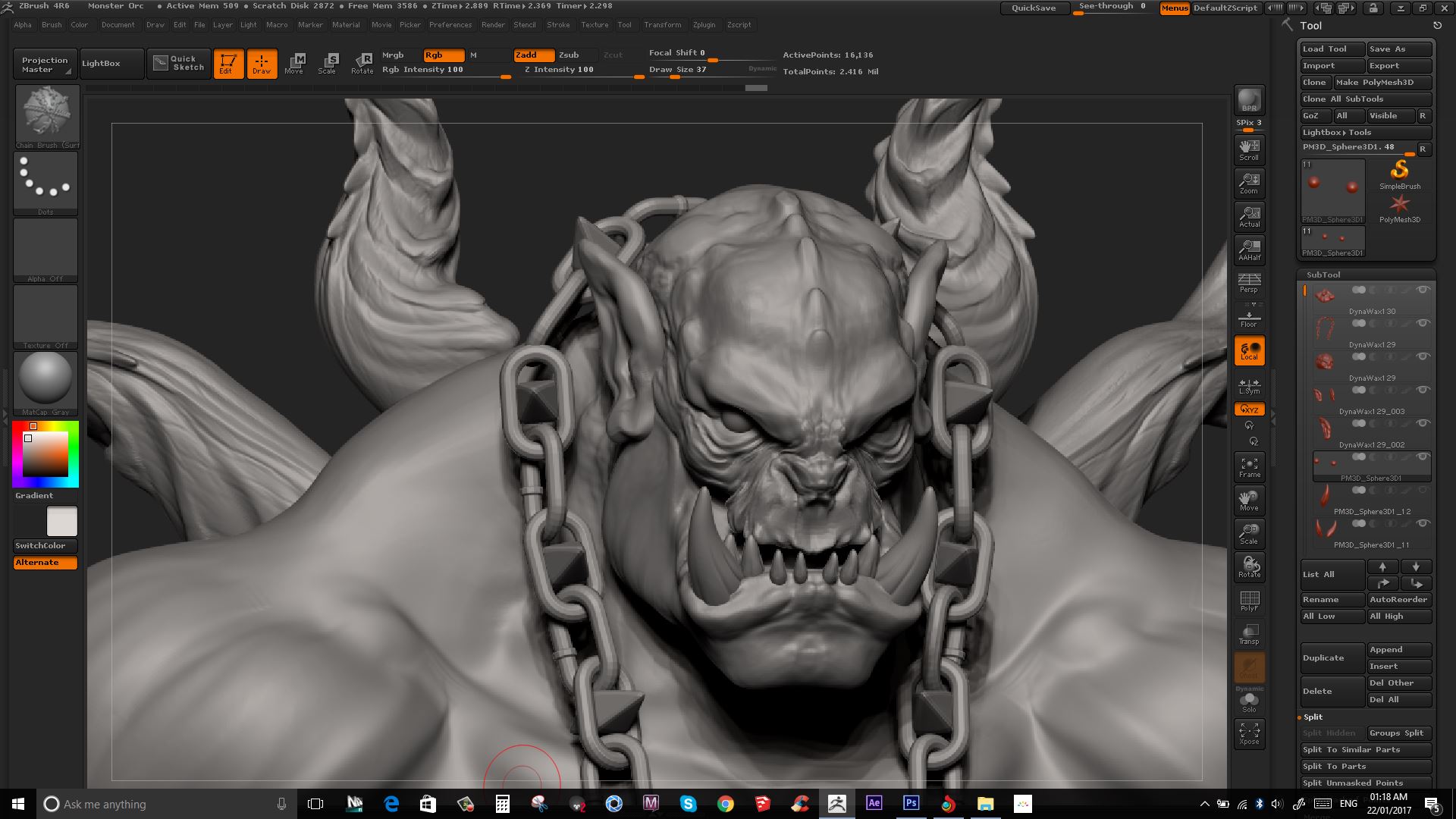Screen dimensions: 1456x819
Task: Click the BPR render button
Action: (1249, 100)
